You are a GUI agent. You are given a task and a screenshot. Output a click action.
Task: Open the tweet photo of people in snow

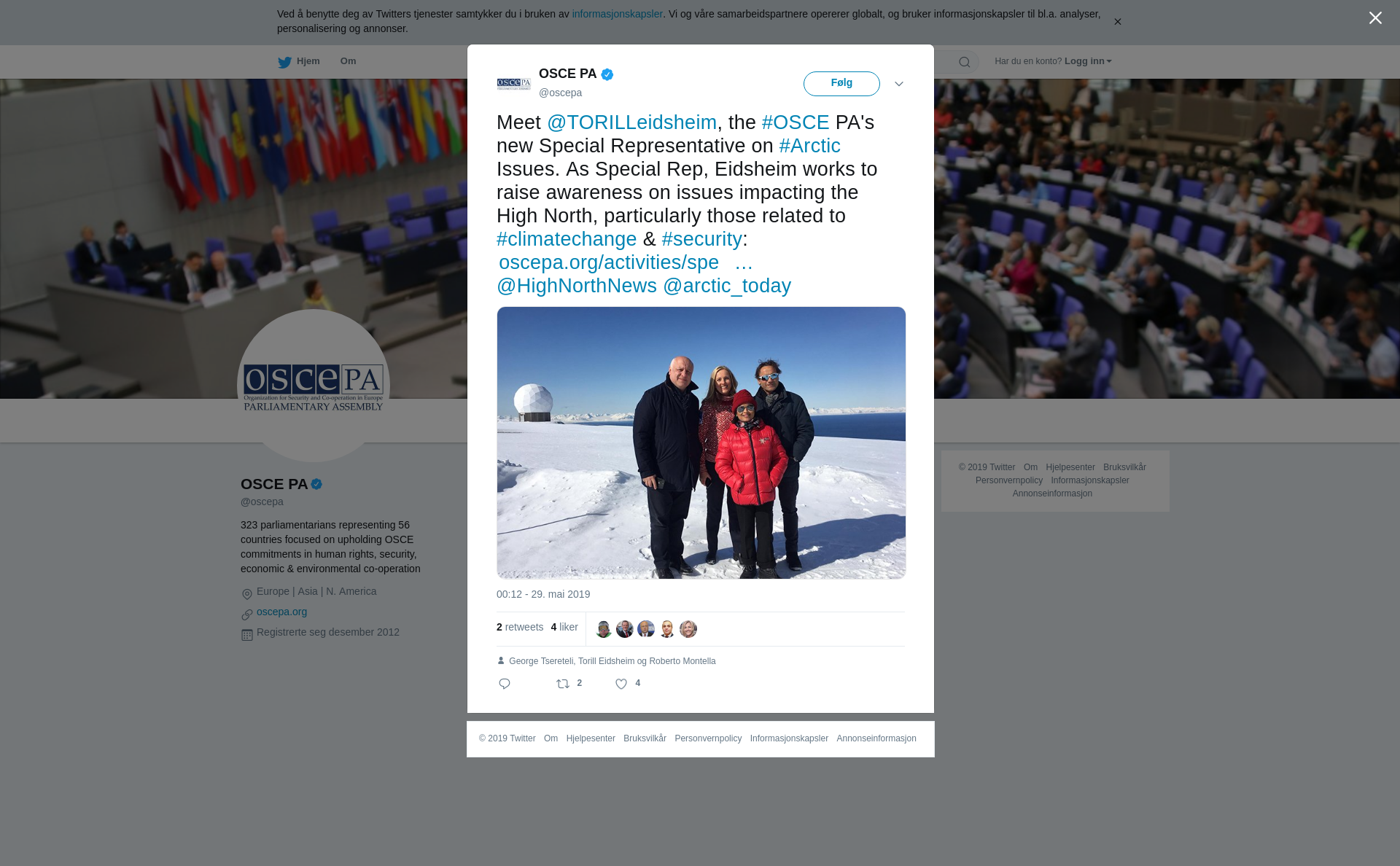(701, 442)
